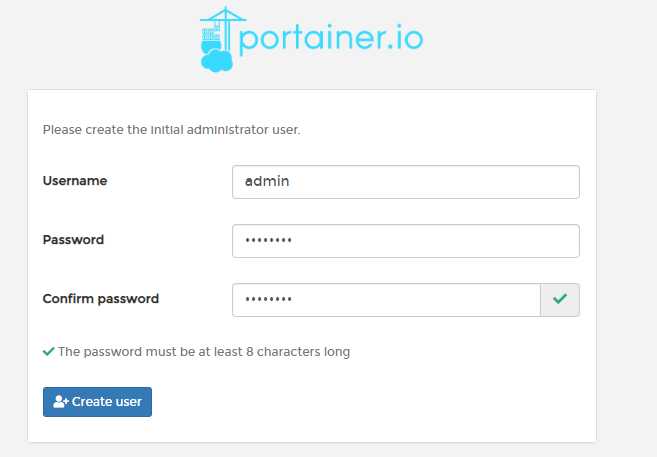The height and width of the screenshot is (457, 657).
Task: Click the initial administrator user instruction text
Action: (x=171, y=130)
